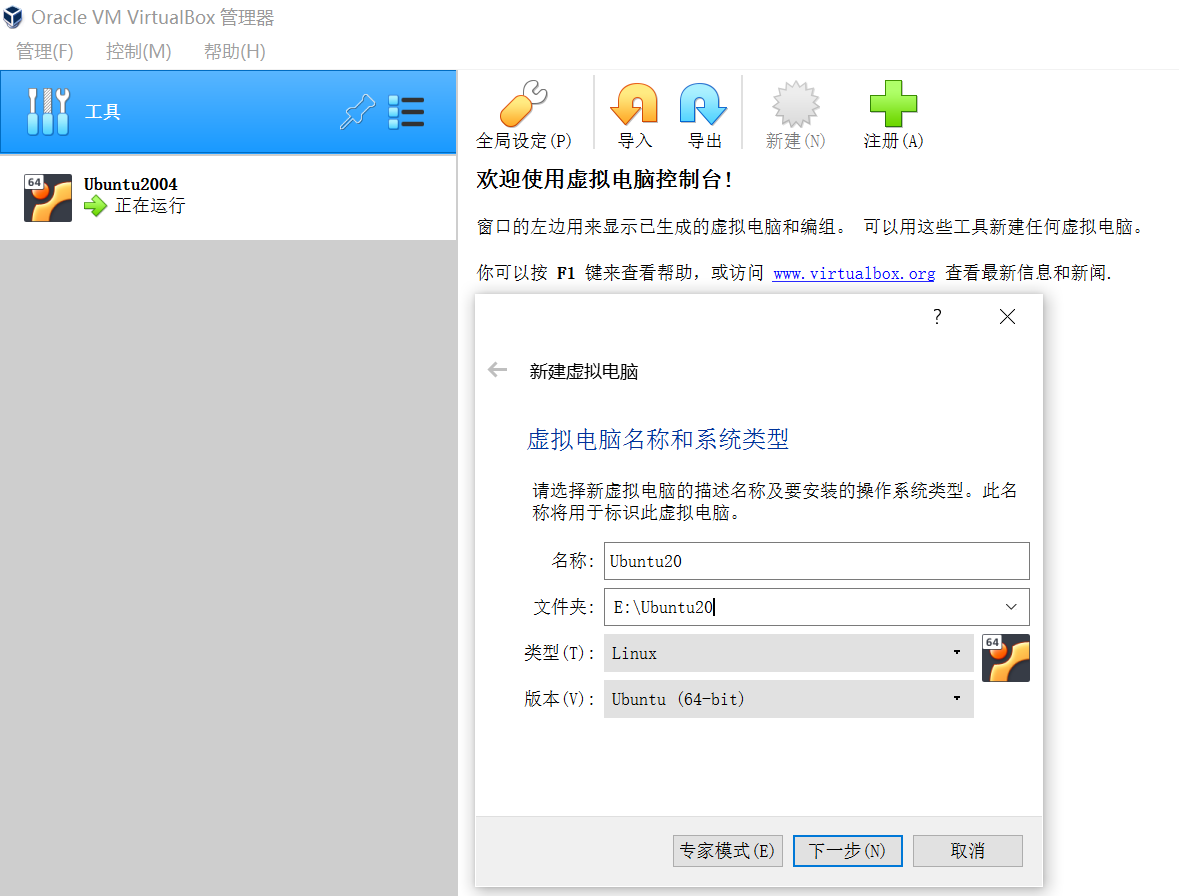Click the green running-state arrow icon
Image resolution: width=1179 pixels, height=896 pixels.
coord(95,206)
